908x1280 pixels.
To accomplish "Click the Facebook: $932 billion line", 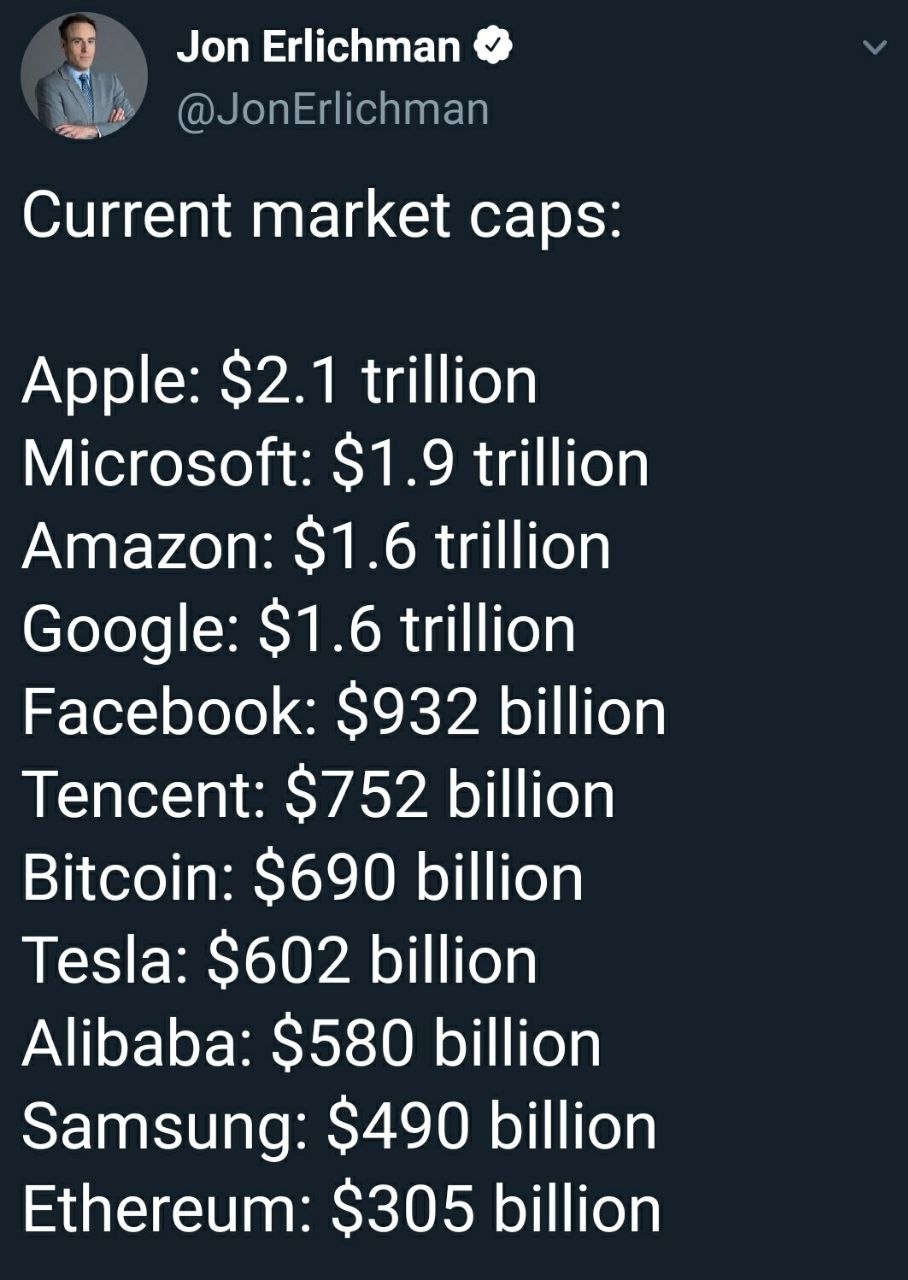I will coord(343,714).
